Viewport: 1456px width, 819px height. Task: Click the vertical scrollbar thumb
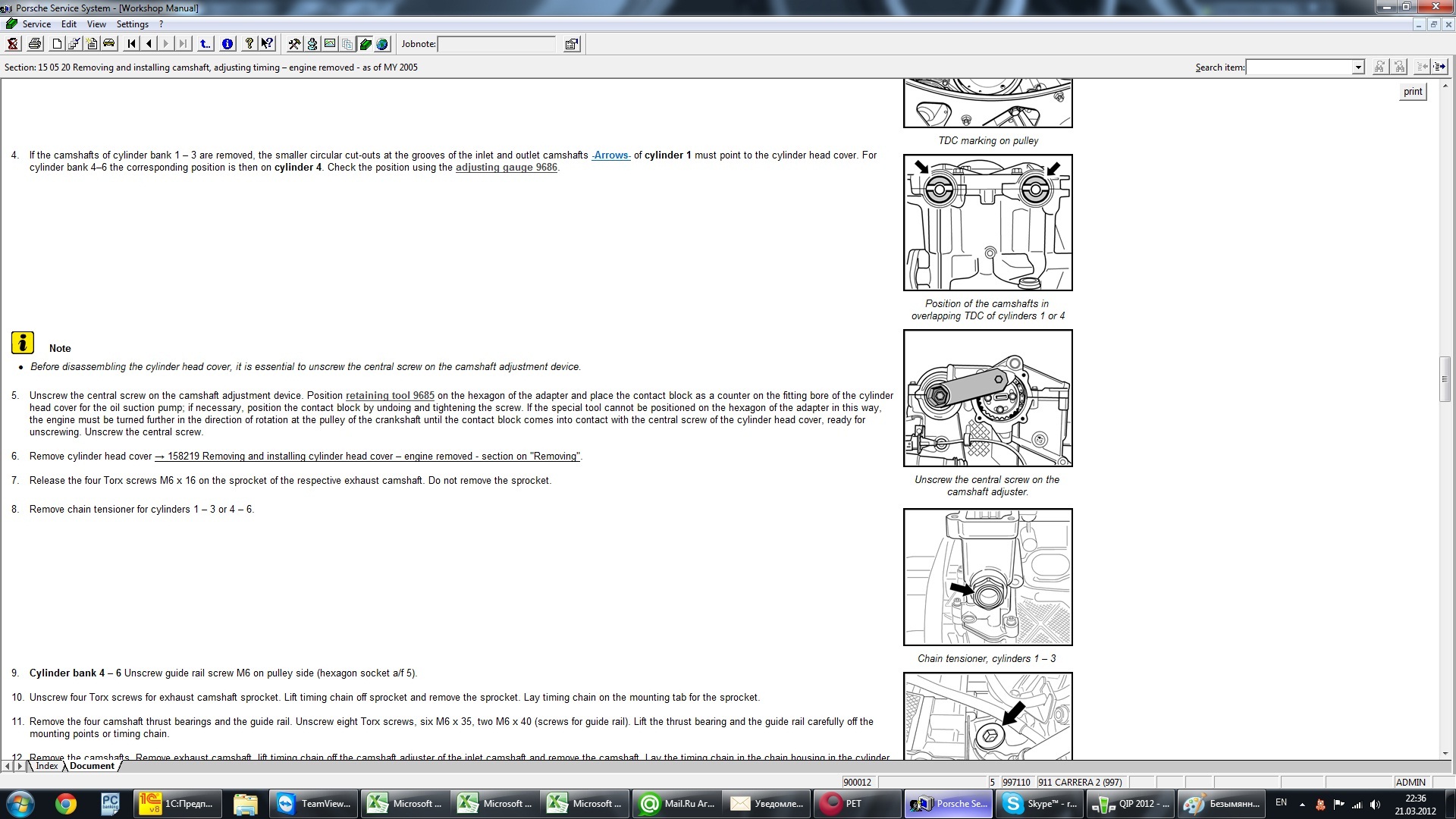tap(1445, 378)
